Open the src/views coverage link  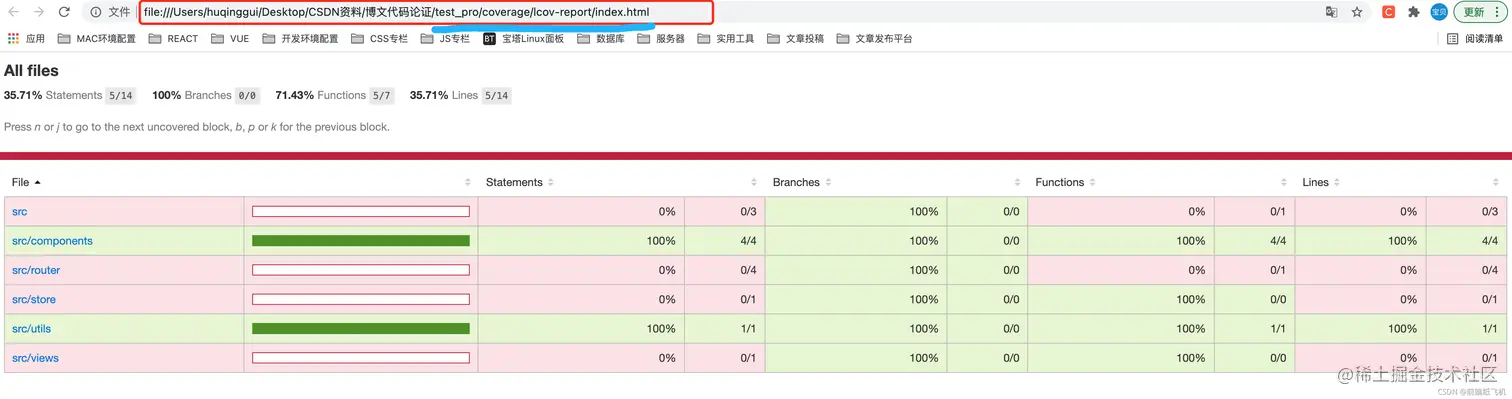point(35,358)
